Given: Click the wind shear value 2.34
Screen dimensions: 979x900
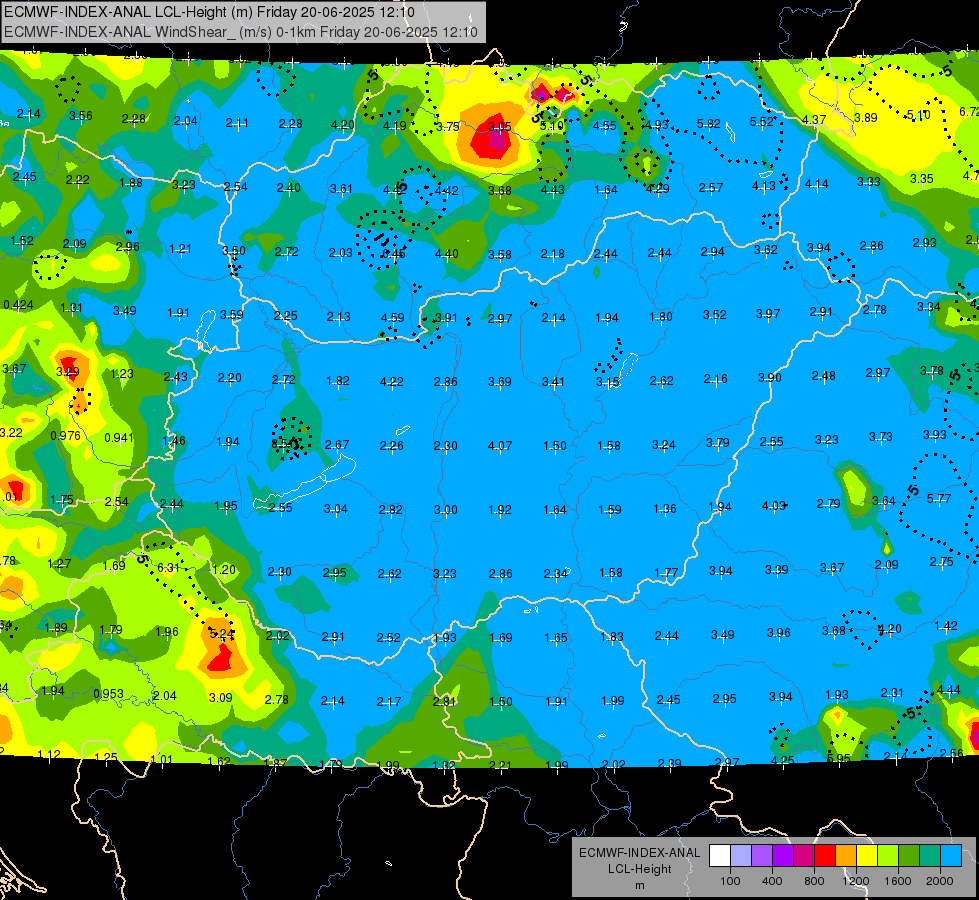Looking at the screenshot, I should pyautogui.click(x=555, y=574).
